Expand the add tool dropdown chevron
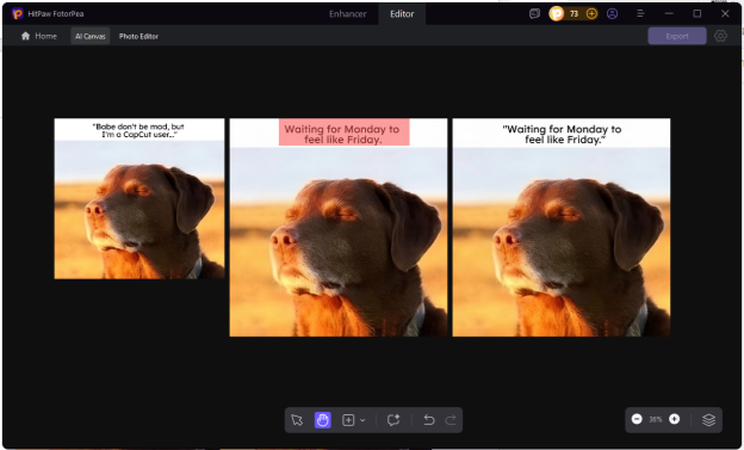 pos(363,421)
